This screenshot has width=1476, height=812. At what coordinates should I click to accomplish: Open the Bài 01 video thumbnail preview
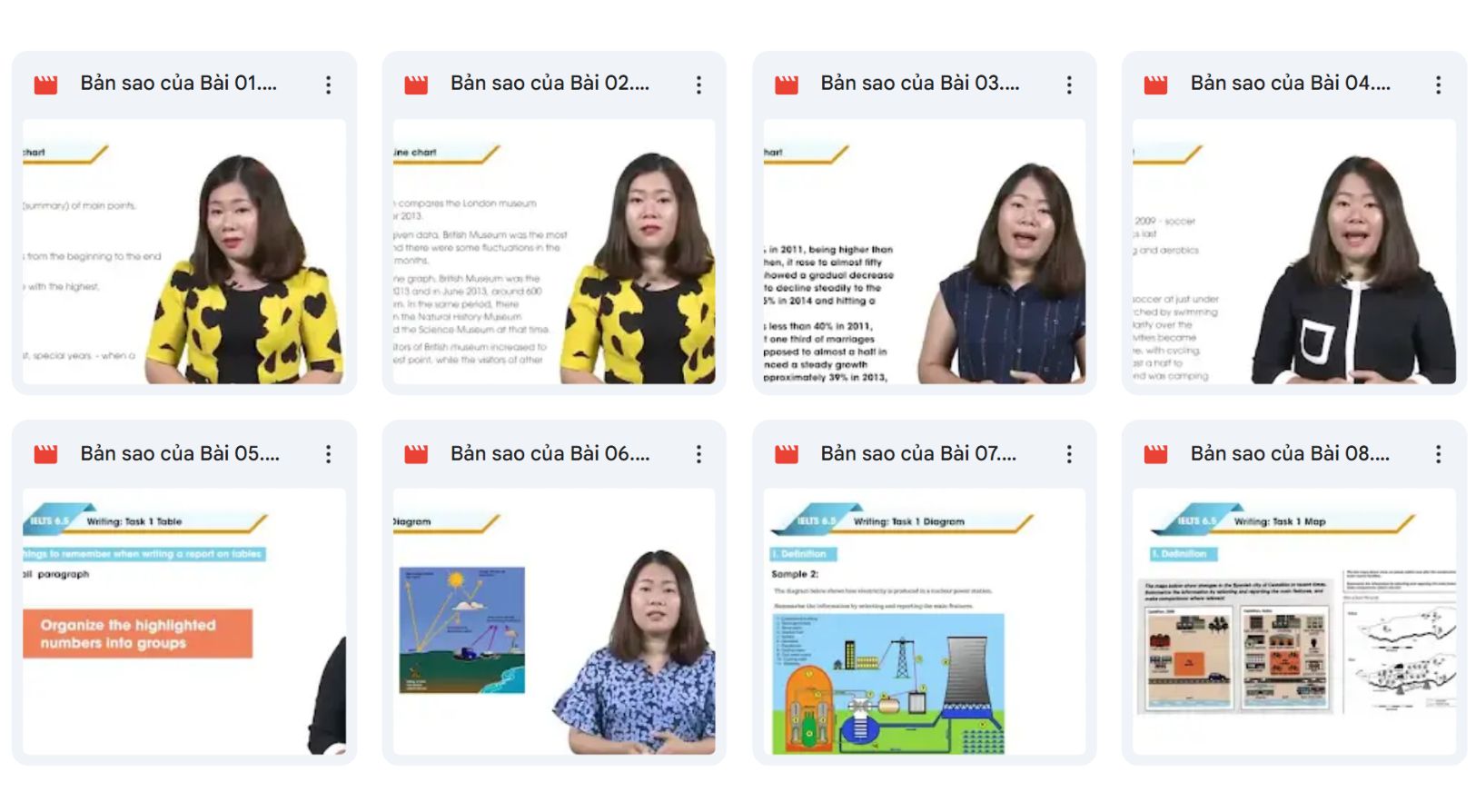184,252
